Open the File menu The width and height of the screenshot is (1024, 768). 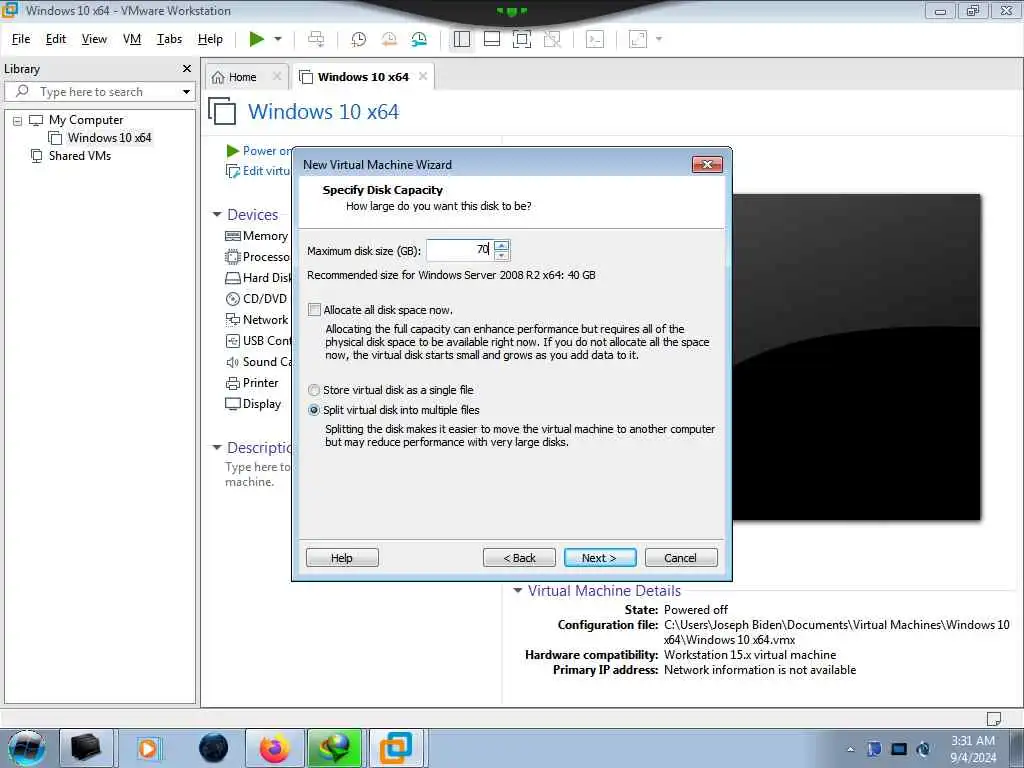click(21, 39)
